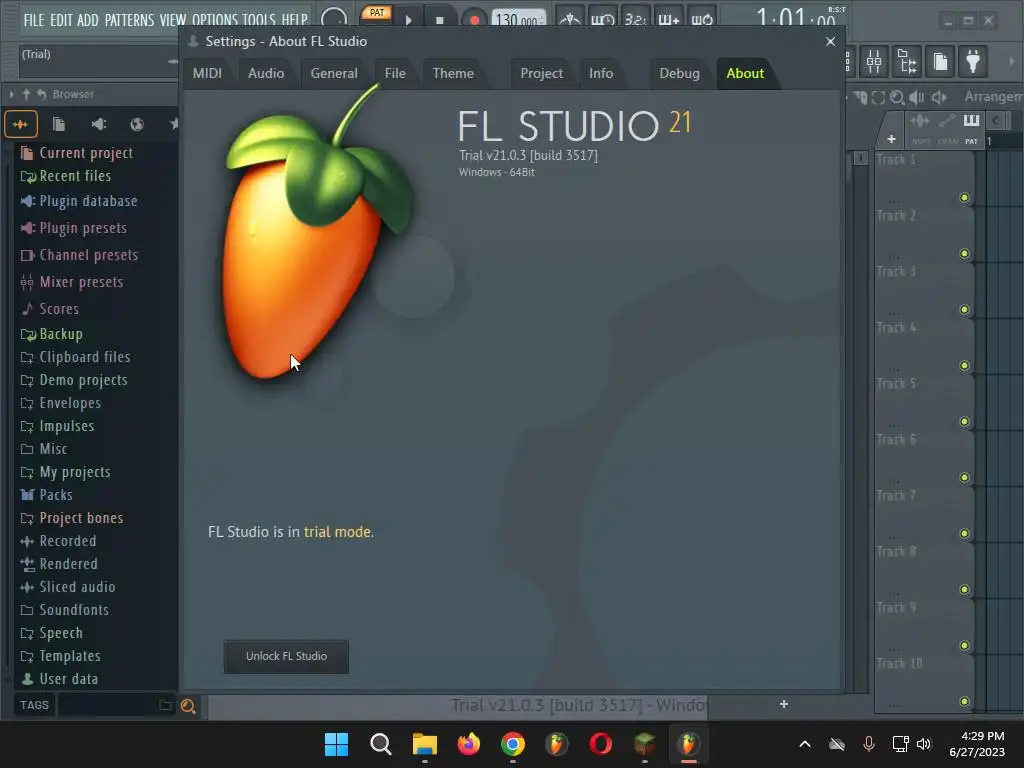This screenshot has height=768, width=1024.
Task: Mute Track 3 via its green light
Action: click(964, 310)
